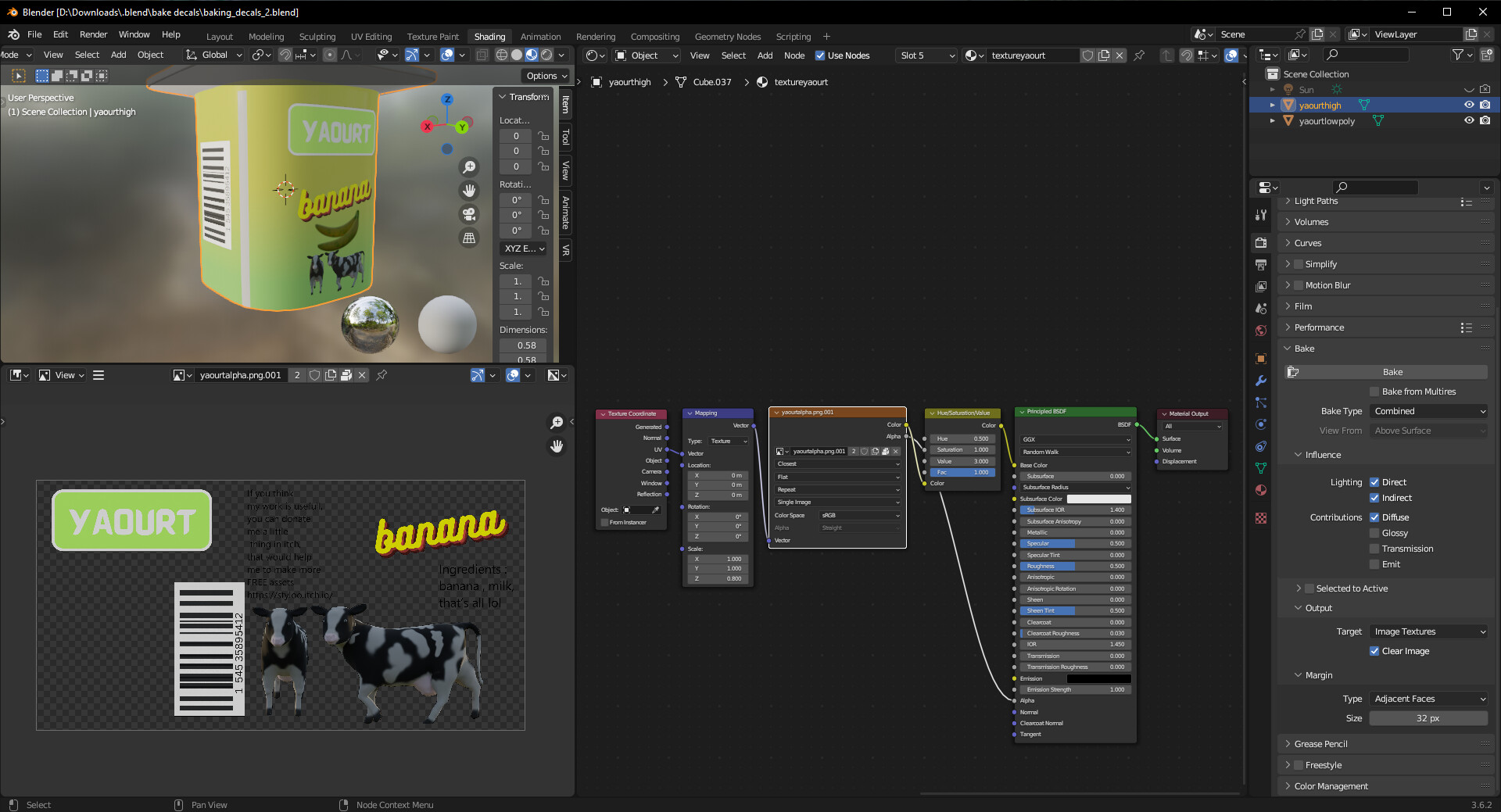The width and height of the screenshot is (1501, 812).
Task: Switch to orthographic grid view icon
Action: pyautogui.click(x=469, y=238)
